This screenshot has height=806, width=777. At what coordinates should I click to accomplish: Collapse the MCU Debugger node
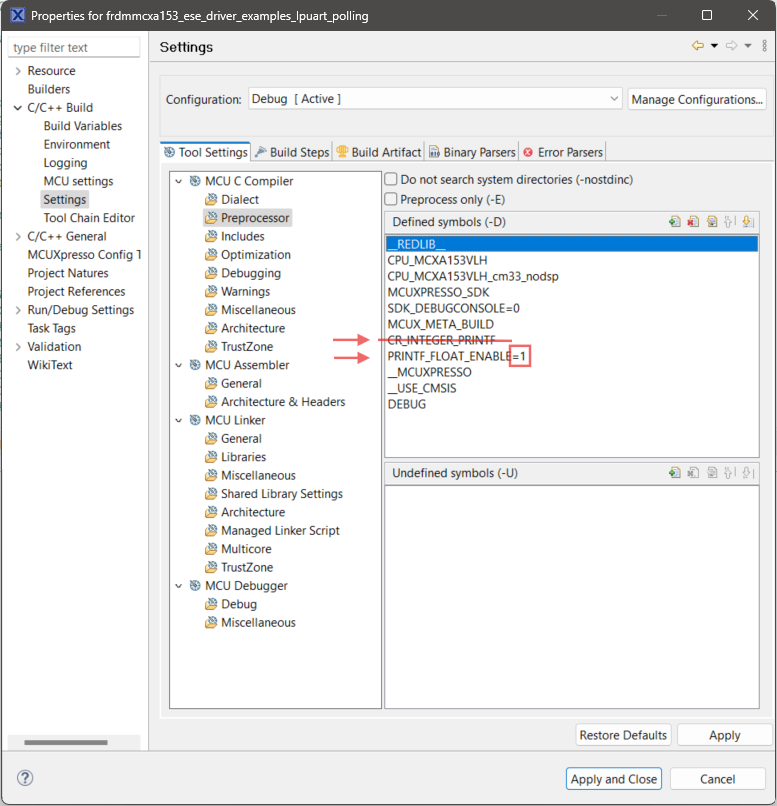coord(179,586)
